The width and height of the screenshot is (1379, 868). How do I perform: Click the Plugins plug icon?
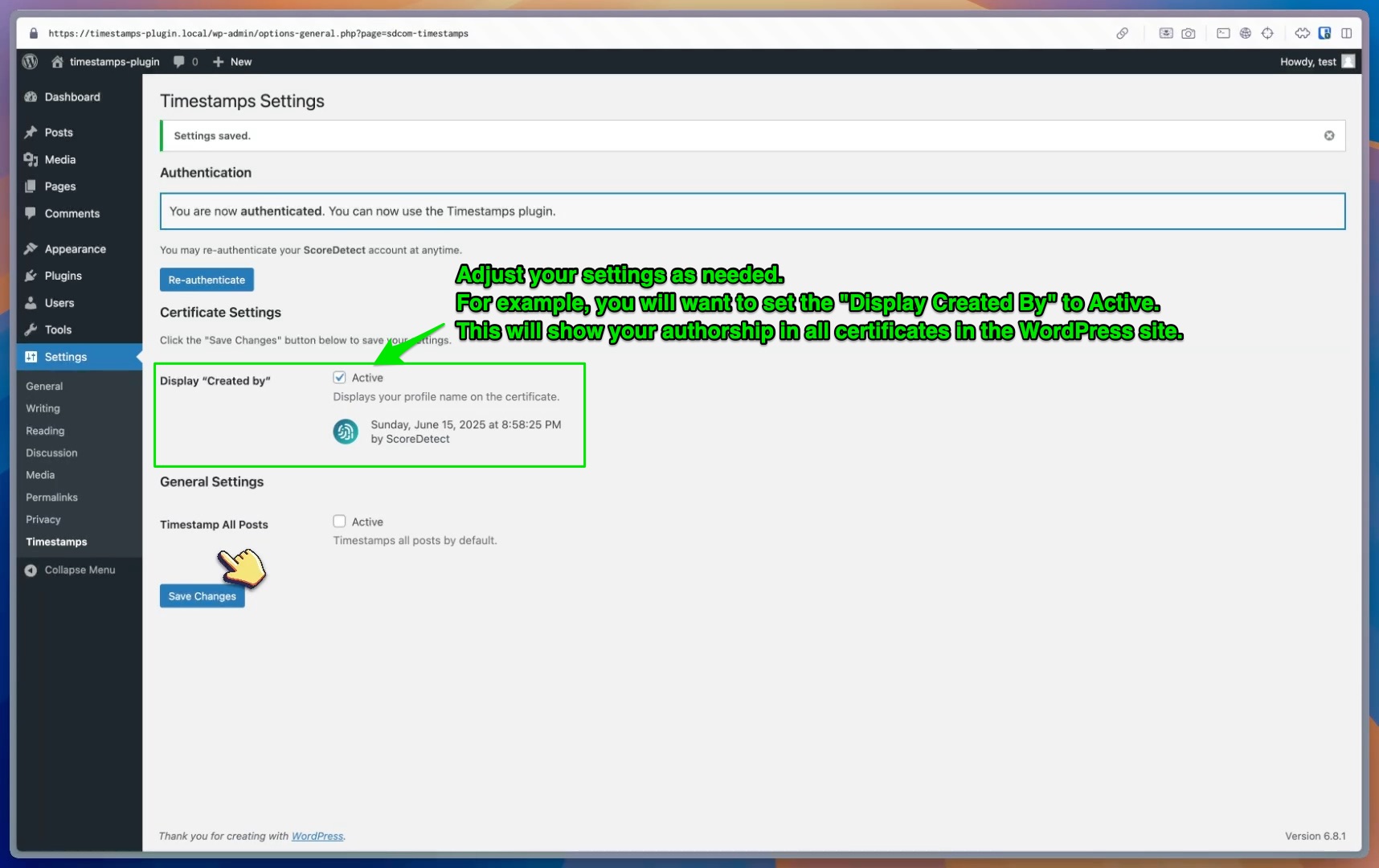(x=31, y=276)
